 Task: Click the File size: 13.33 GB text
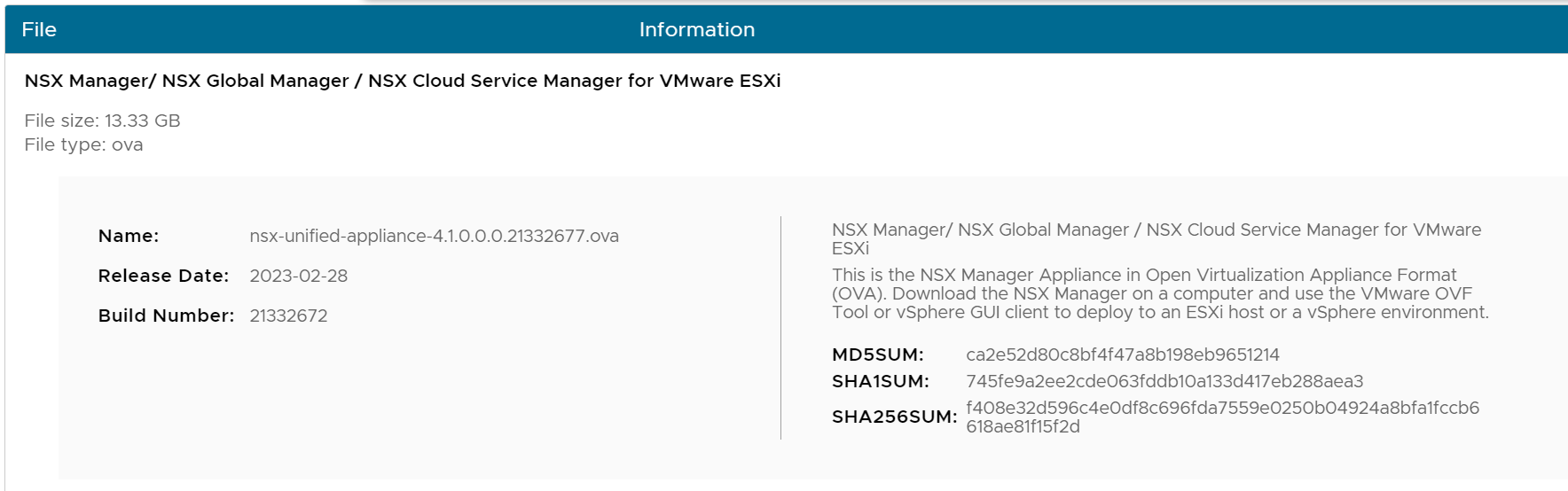pyautogui.click(x=102, y=121)
